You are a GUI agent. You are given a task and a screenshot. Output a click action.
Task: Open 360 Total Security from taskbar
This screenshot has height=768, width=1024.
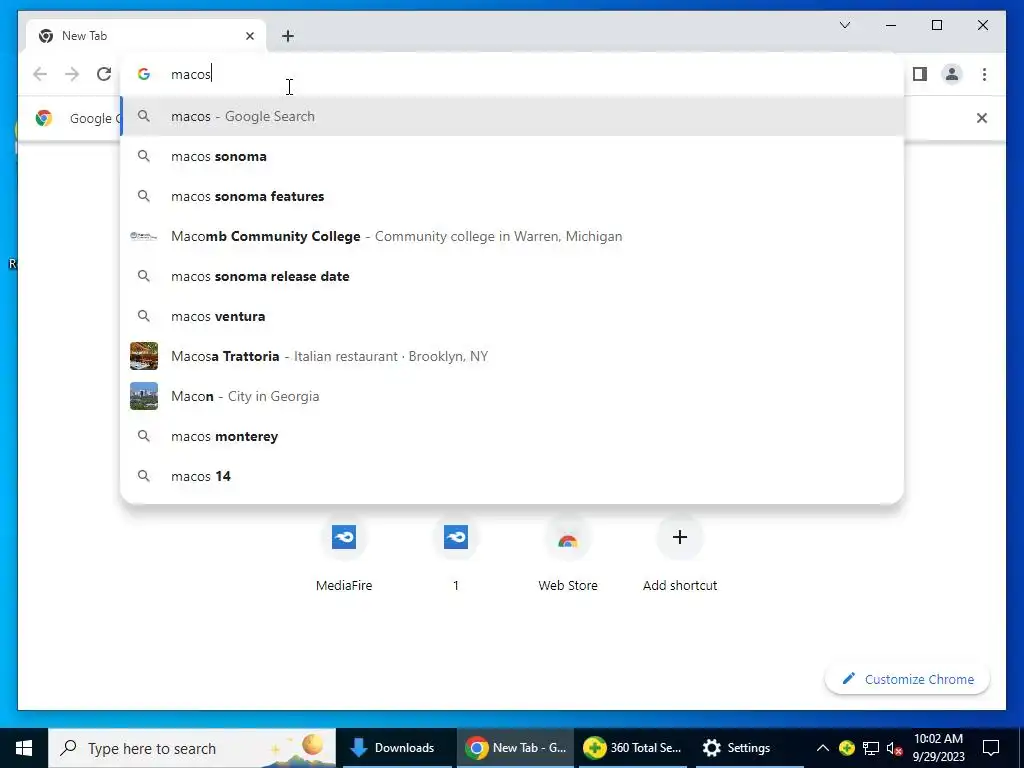(x=633, y=748)
